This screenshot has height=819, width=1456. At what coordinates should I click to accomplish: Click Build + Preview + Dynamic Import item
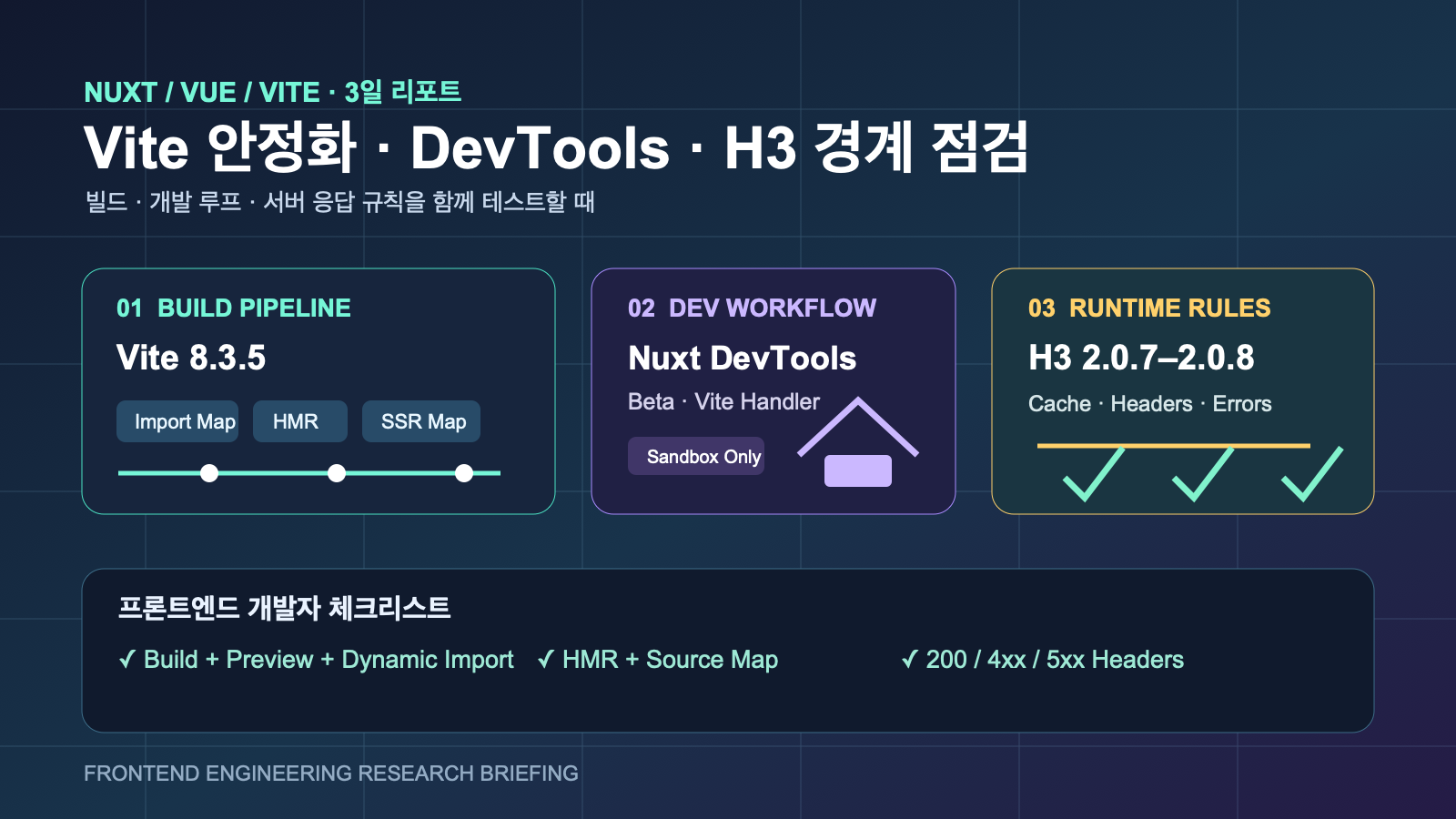coord(317,660)
